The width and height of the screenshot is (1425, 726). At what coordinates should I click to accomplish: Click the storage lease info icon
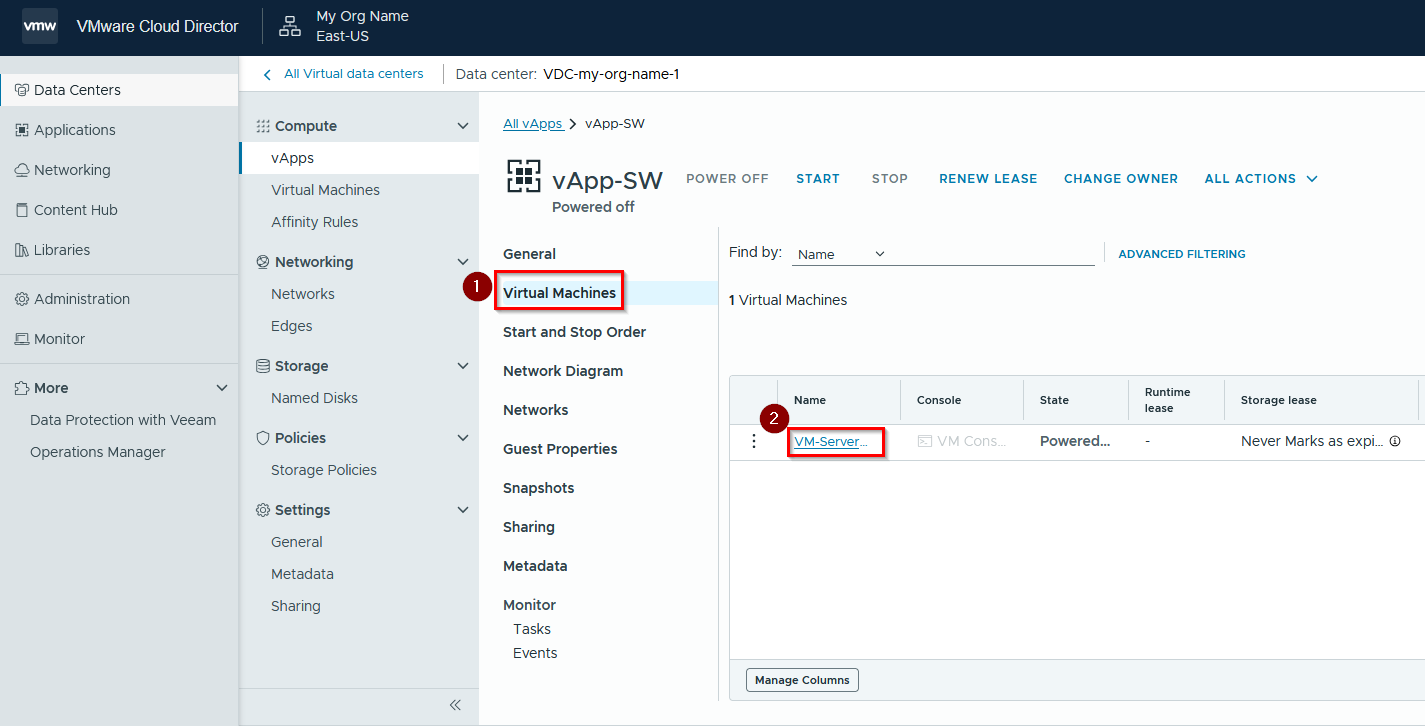tap(1395, 441)
